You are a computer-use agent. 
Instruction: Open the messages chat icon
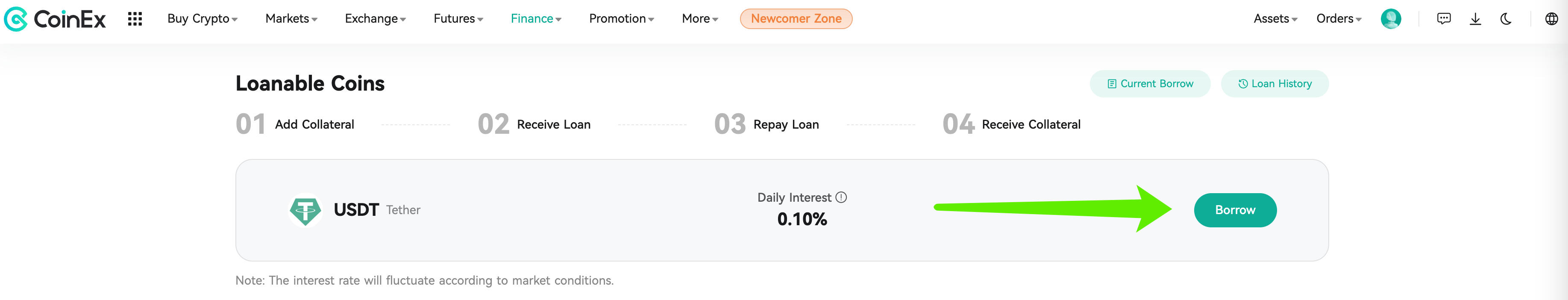tap(1444, 19)
